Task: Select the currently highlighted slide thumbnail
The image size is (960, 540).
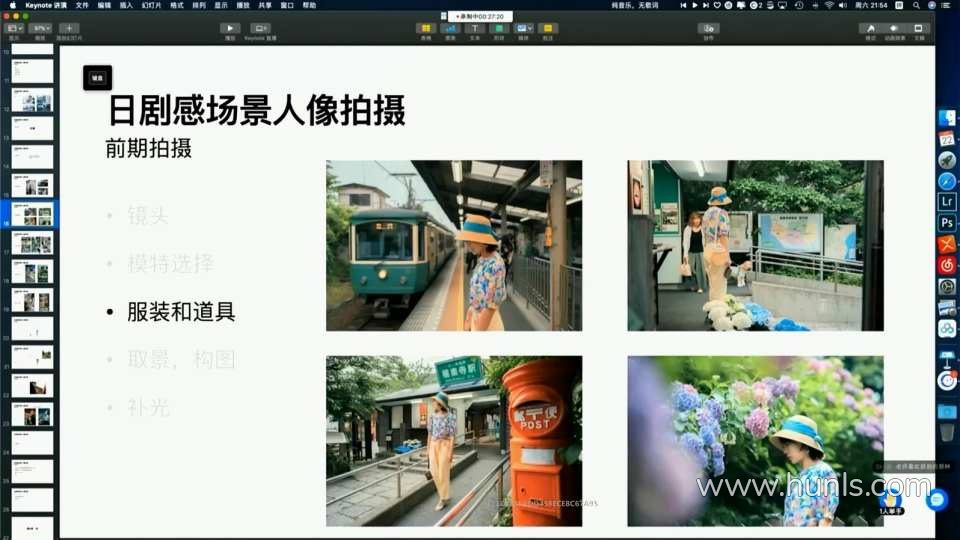Action: coord(32,214)
